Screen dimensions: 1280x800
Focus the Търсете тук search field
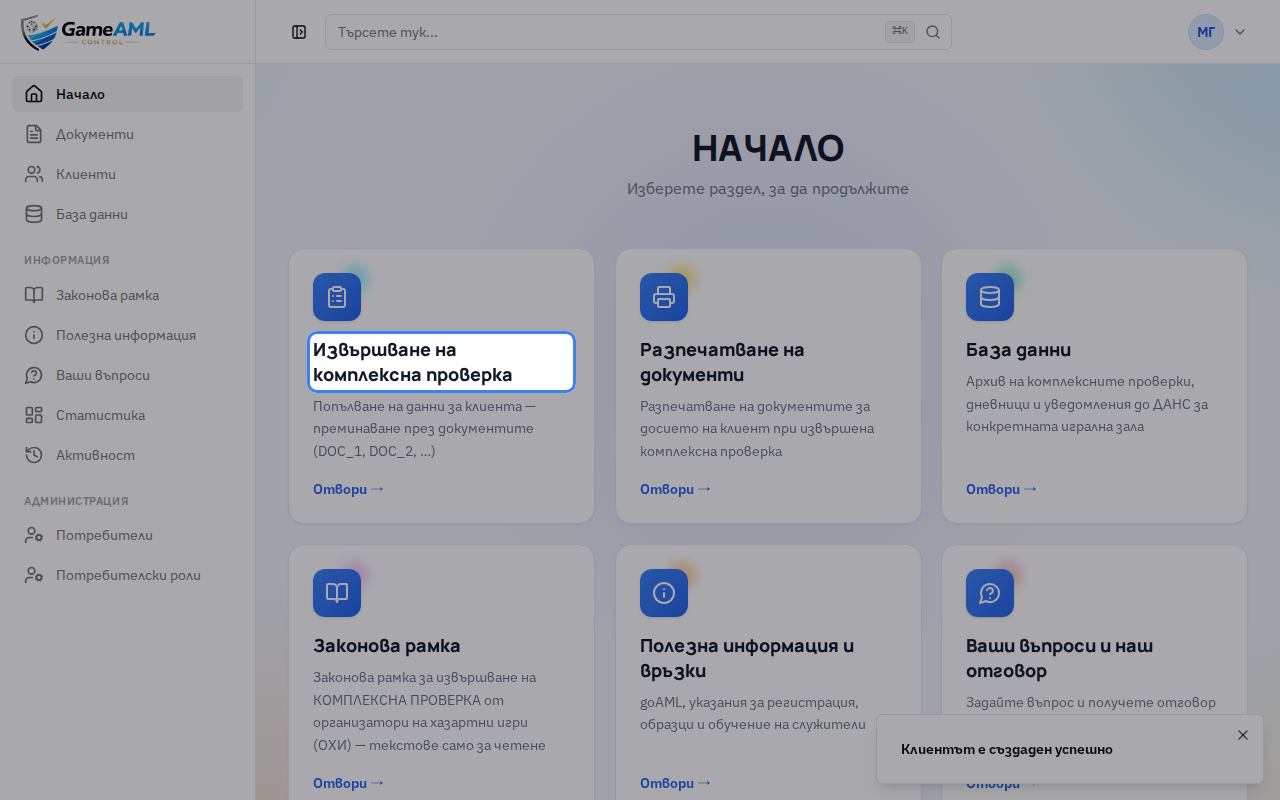coord(638,32)
